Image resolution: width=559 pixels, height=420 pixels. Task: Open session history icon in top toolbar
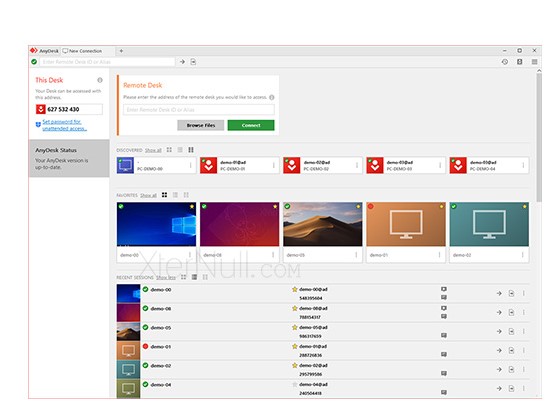point(505,62)
